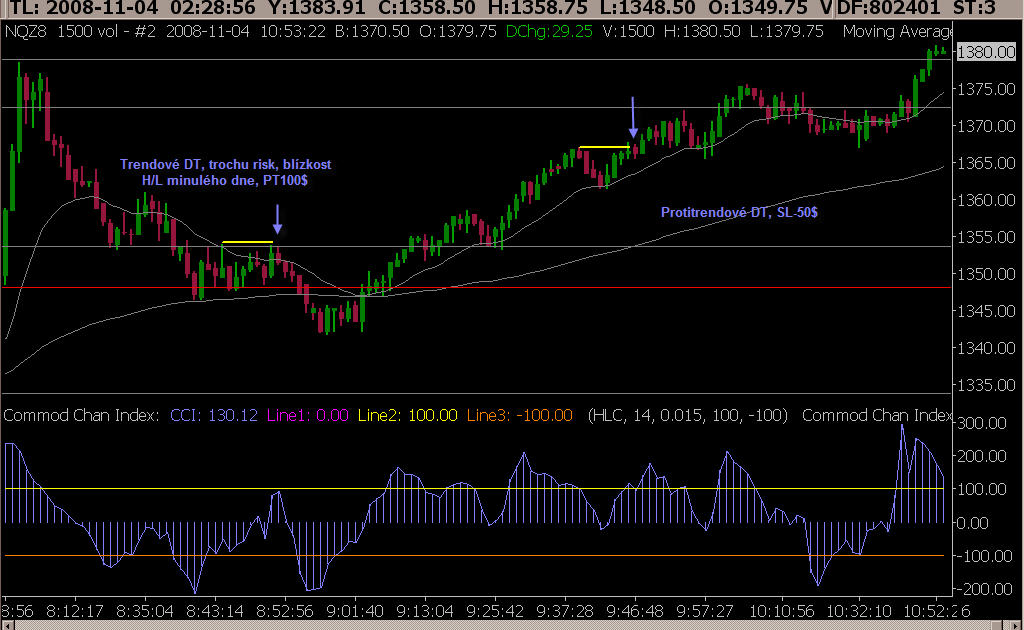Click the 'Line1: 0.00' label
Screen dimensions: 1024x630
[x=308, y=415]
